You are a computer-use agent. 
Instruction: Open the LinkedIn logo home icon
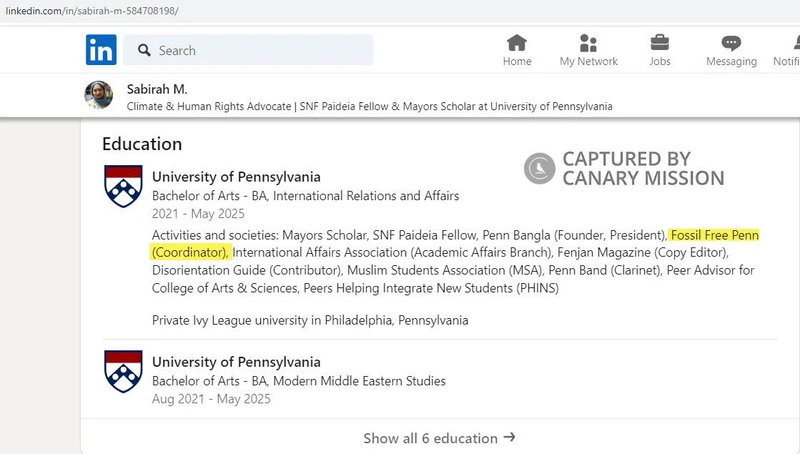point(101,49)
